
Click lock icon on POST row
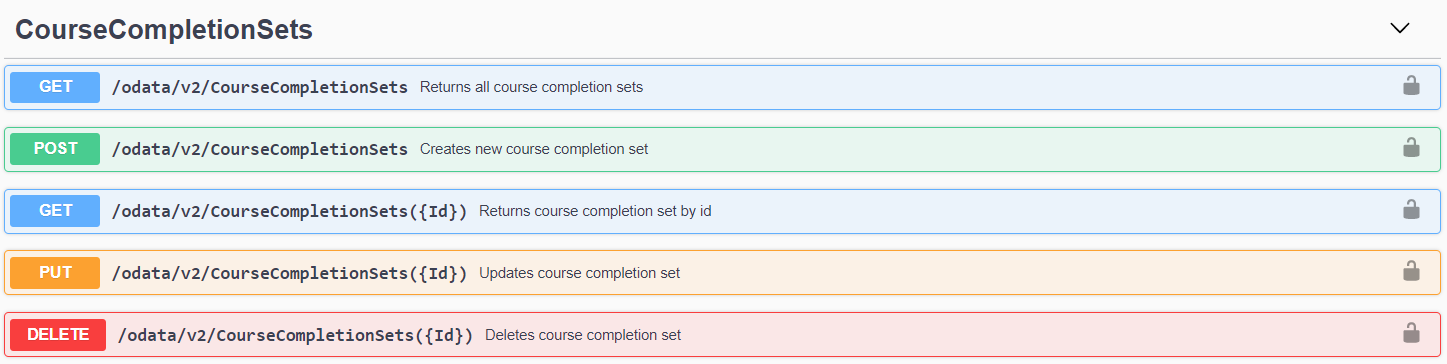[x=1411, y=148]
